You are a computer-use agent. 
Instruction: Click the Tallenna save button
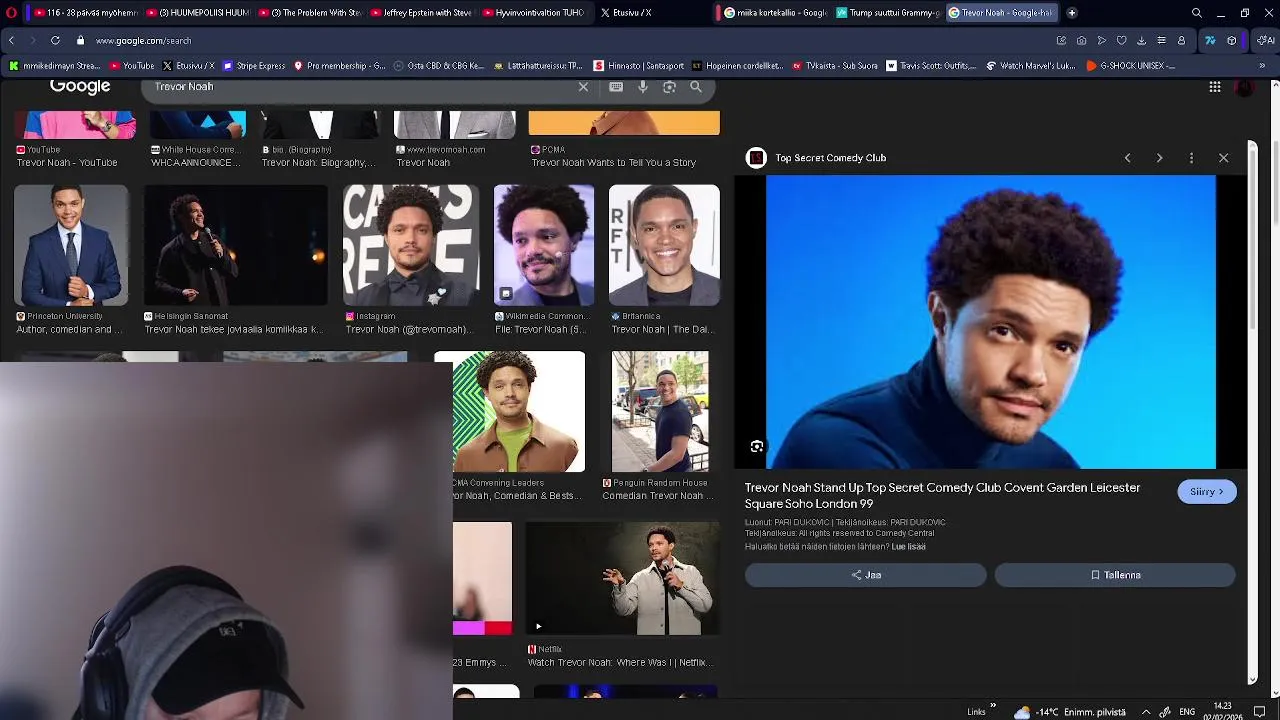(x=1115, y=575)
